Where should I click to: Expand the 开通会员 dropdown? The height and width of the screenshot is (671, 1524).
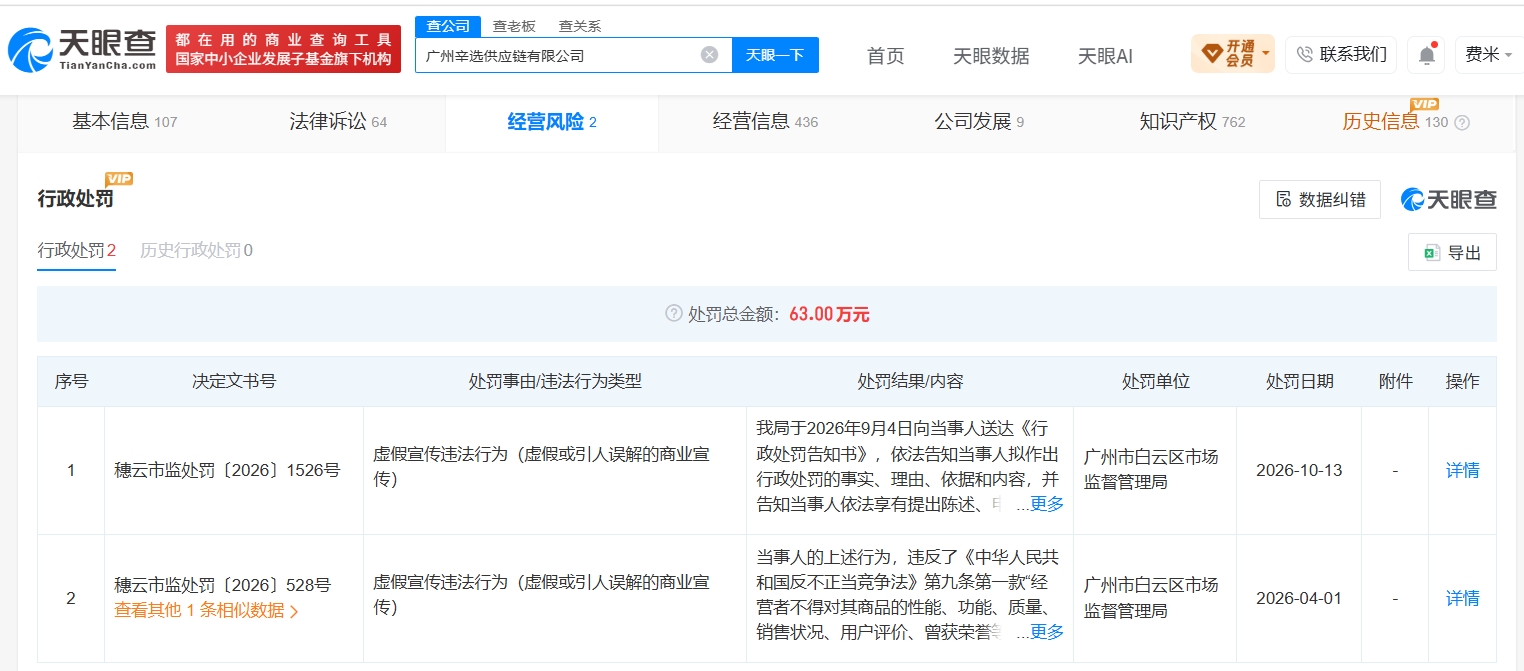[1232, 54]
